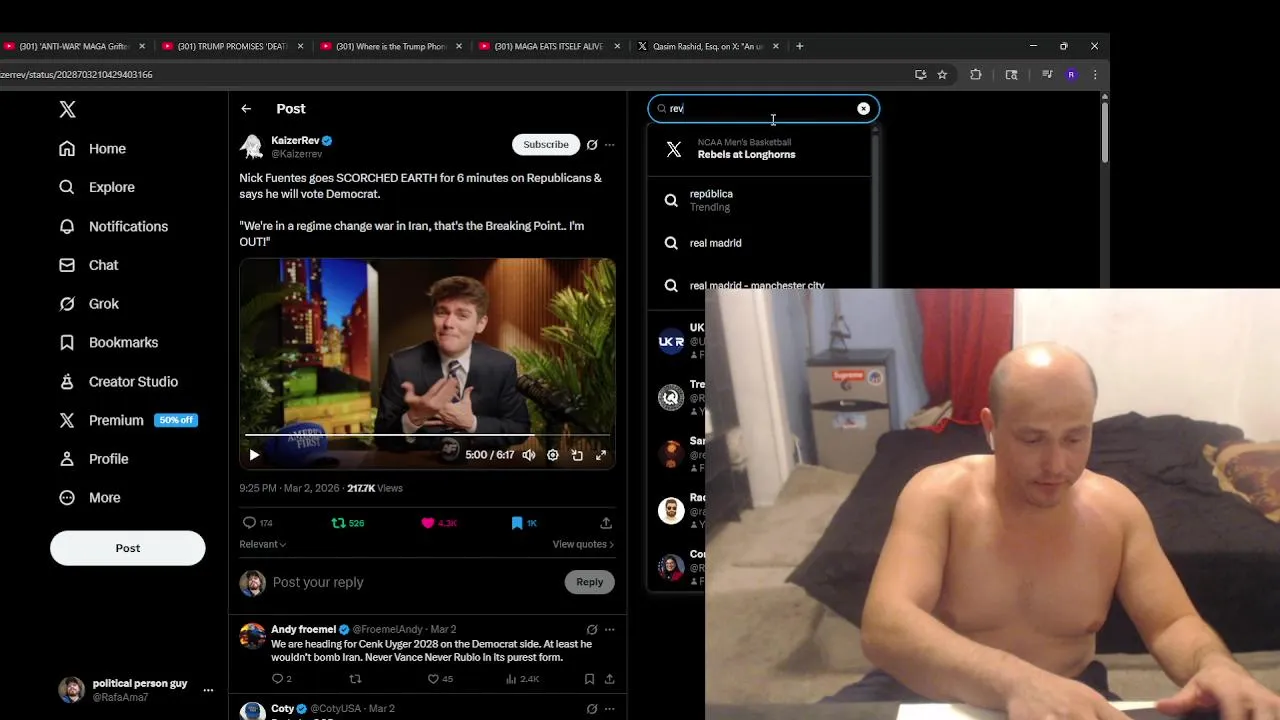Repost the post with 526 reposts
Image resolution: width=1280 pixels, height=720 pixels.
click(x=348, y=523)
